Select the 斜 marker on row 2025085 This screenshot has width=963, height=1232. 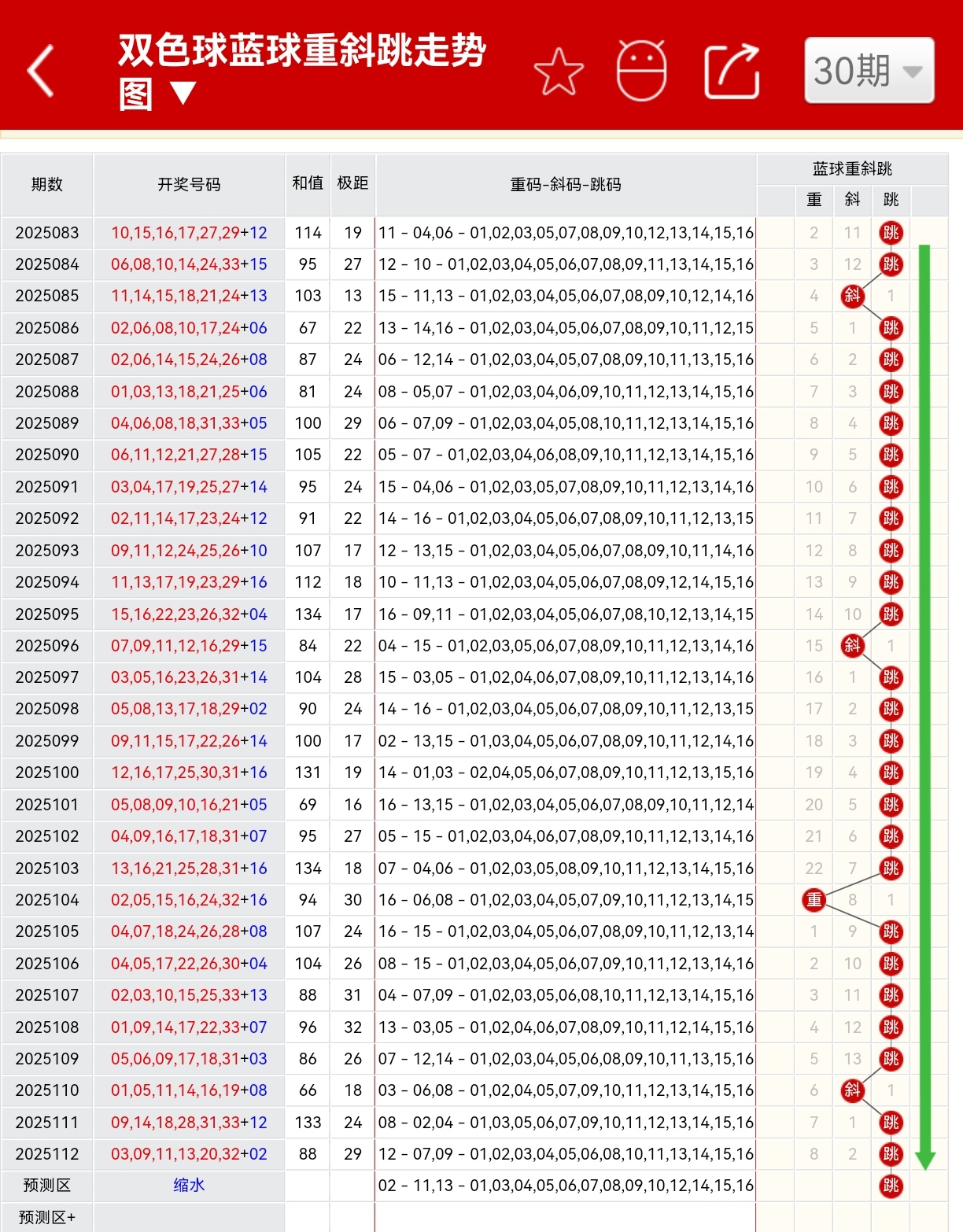pyautogui.click(x=852, y=296)
